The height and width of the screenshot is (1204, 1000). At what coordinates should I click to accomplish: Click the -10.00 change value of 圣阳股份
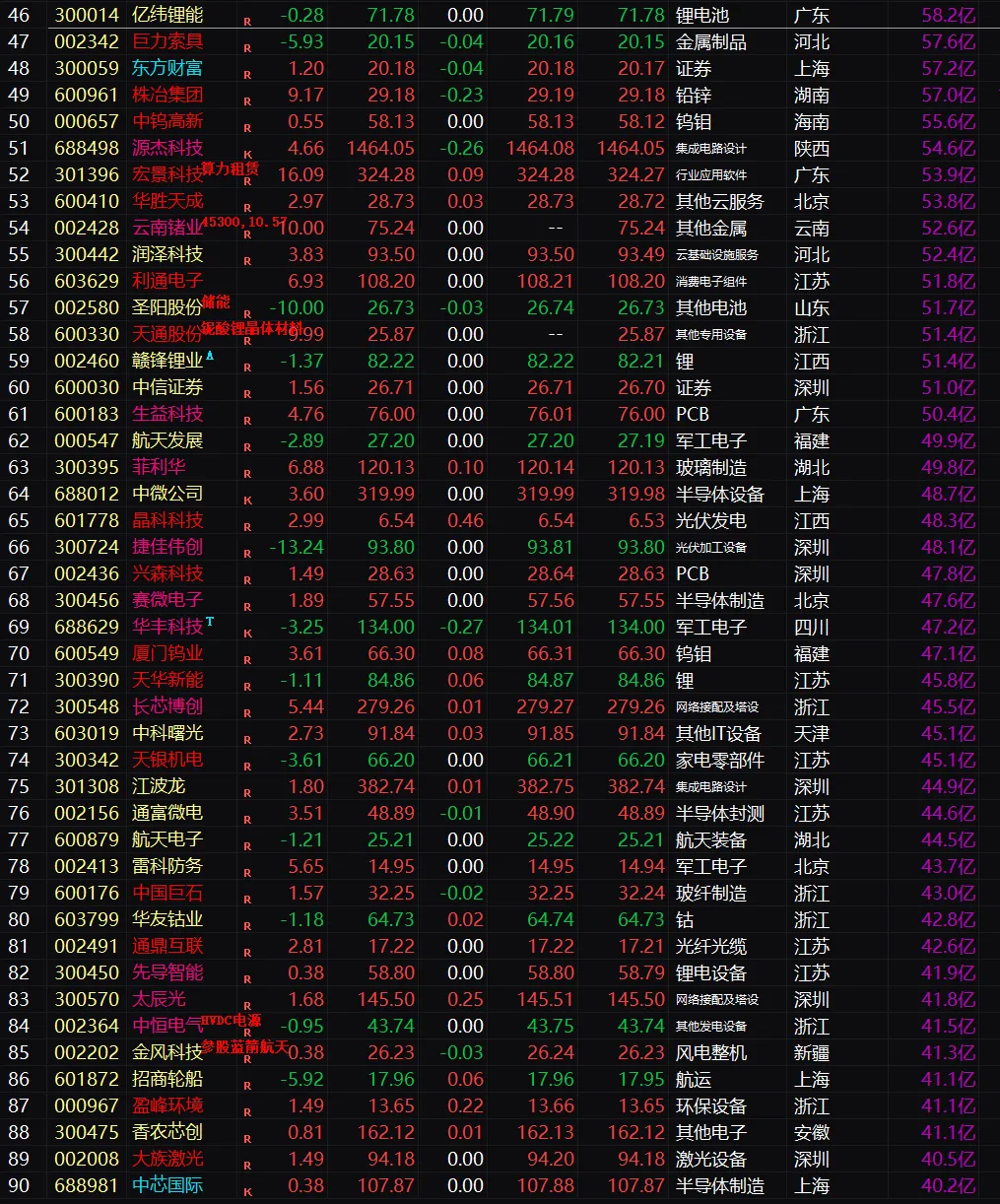(x=297, y=307)
